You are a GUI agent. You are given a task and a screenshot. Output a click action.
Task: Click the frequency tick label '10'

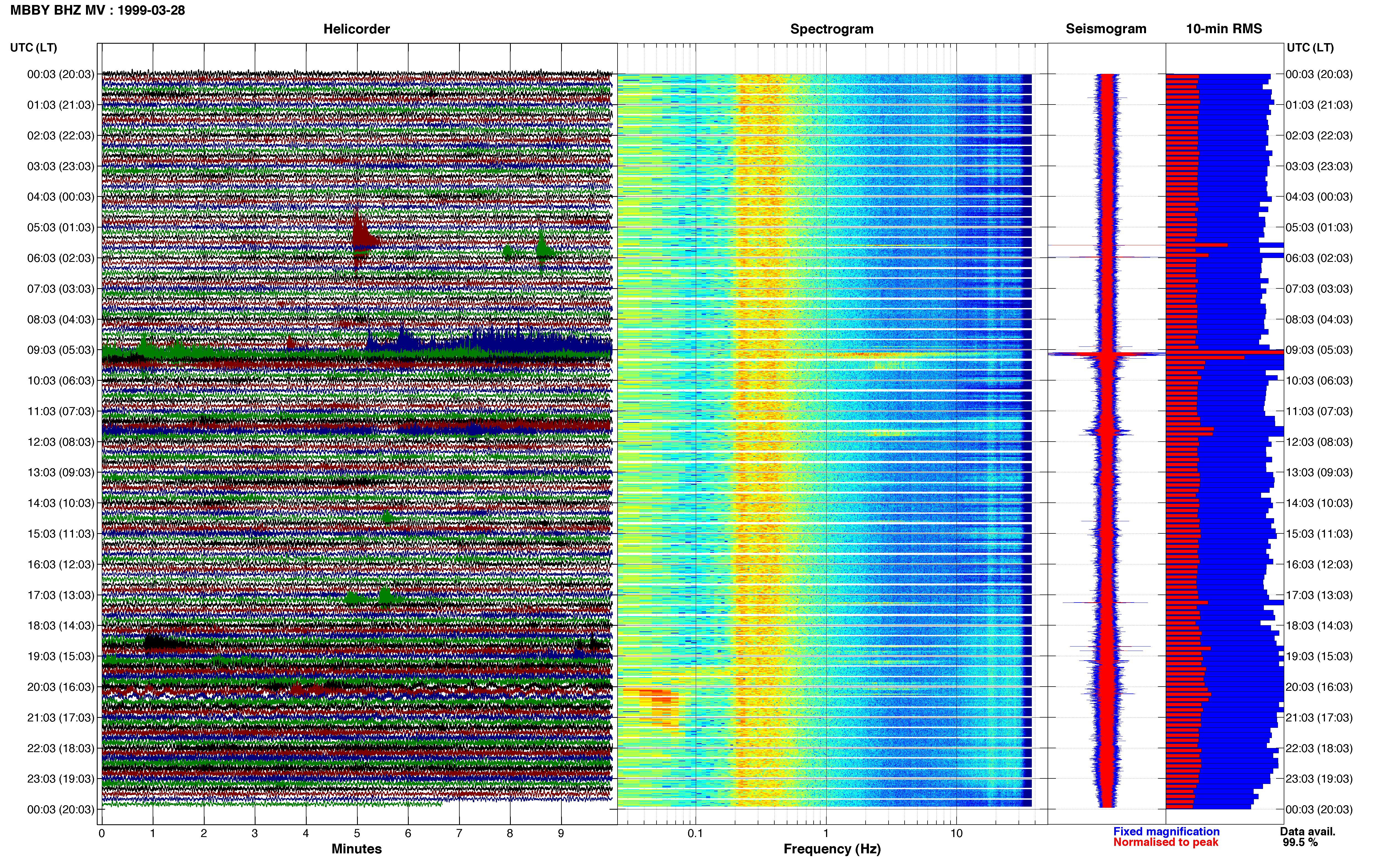point(956,833)
